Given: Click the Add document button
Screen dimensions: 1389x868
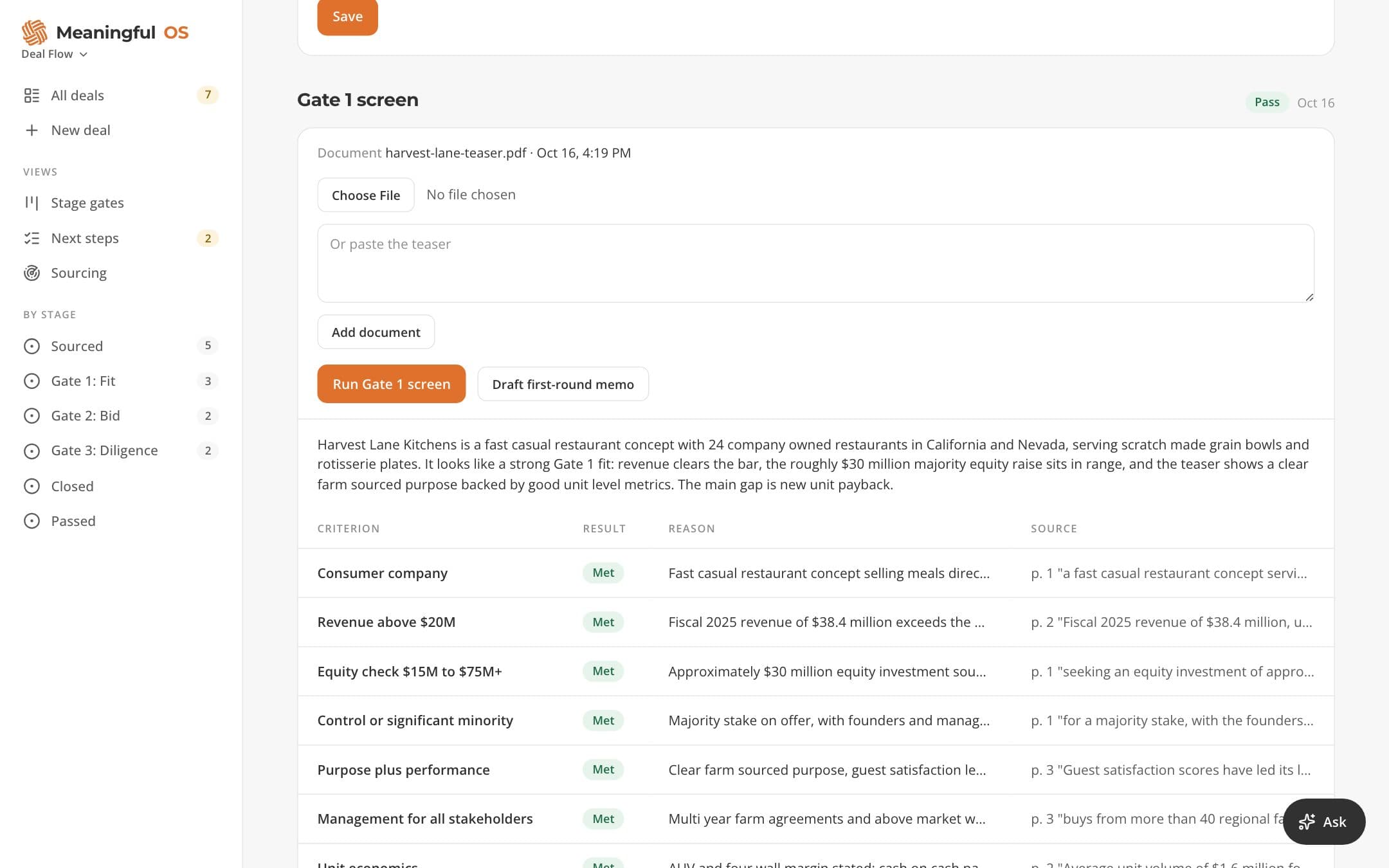Looking at the screenshot, I should pyautogui.click(x=376, y=332).
